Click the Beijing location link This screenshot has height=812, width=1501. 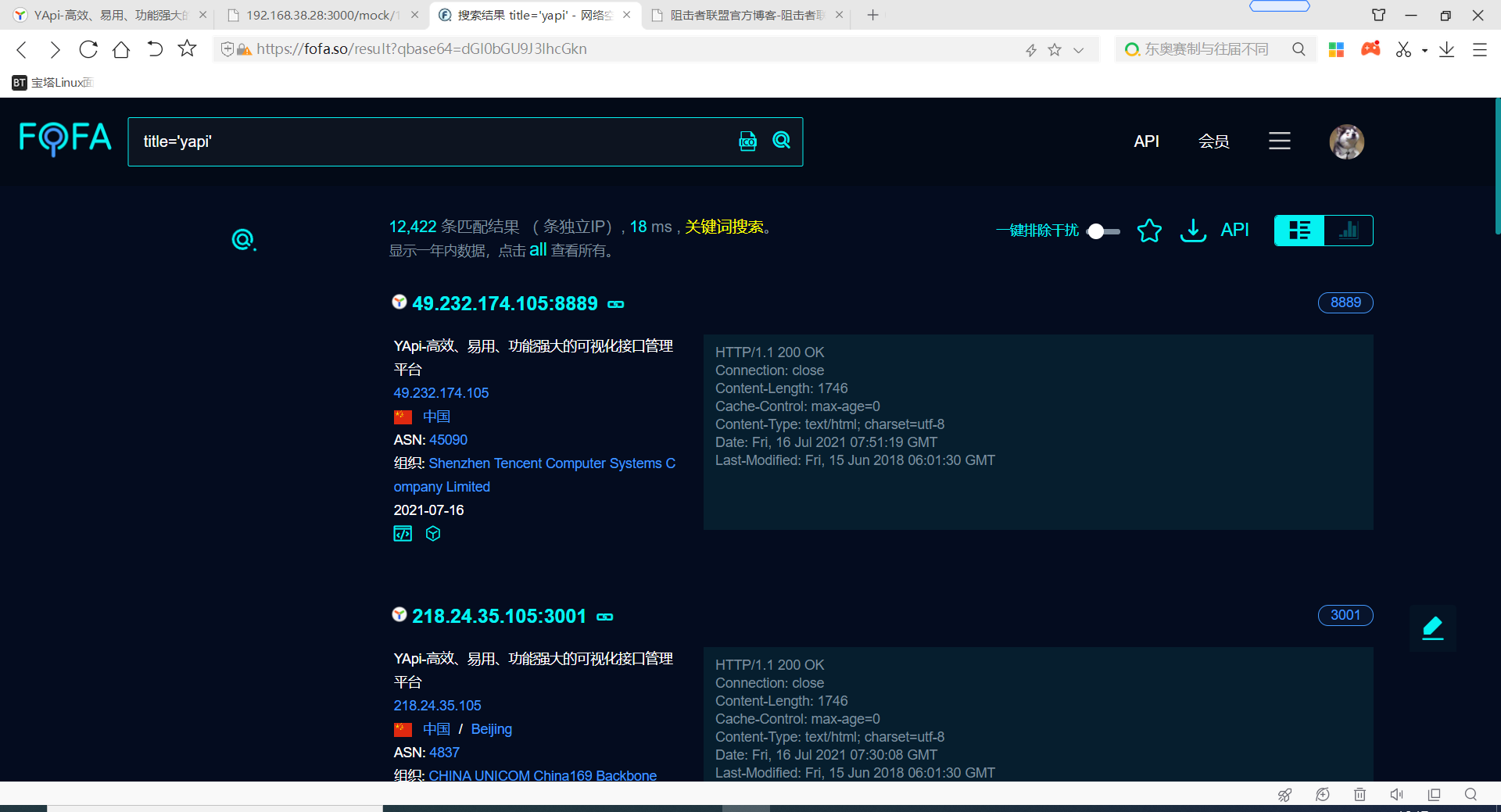492,729
